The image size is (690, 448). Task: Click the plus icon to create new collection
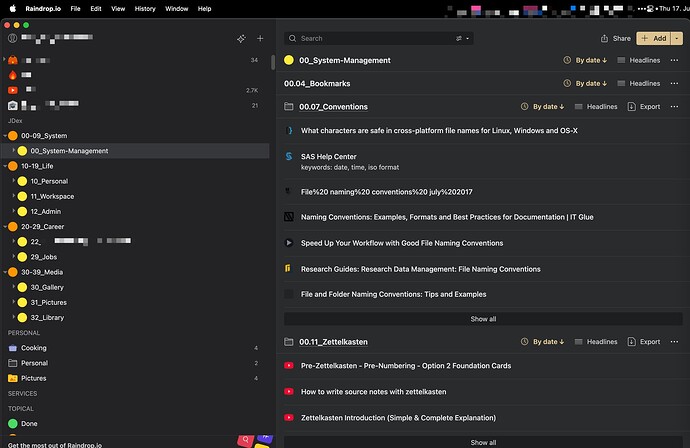click(x=260, y=39)
